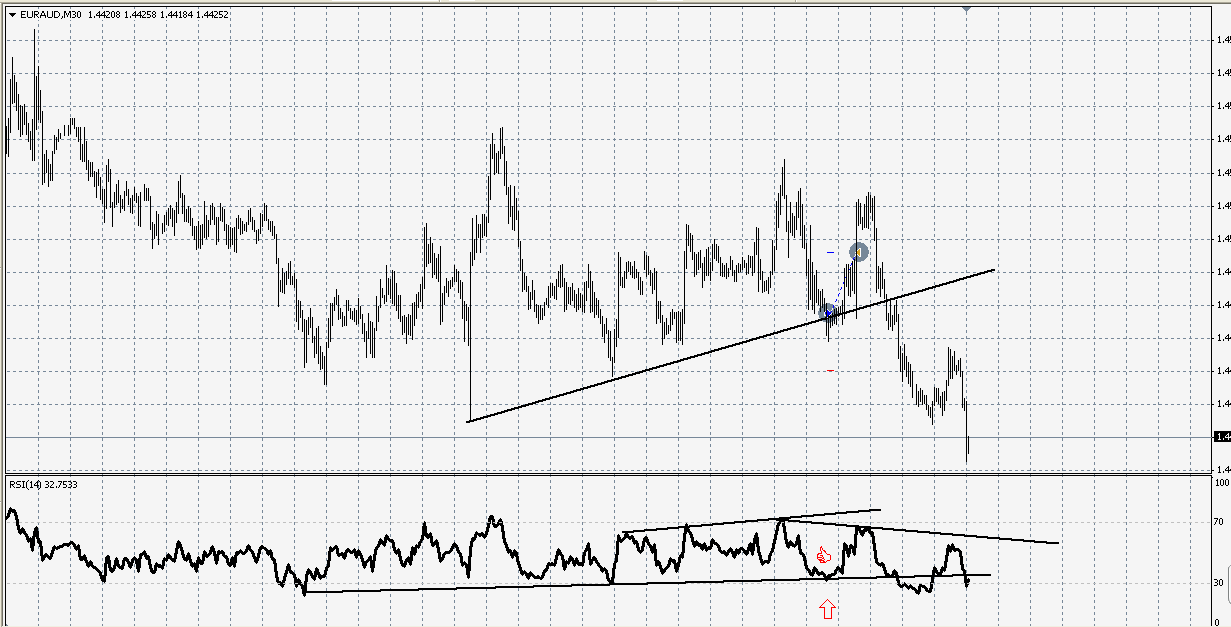Click the 1.44208 open price in header
This screenshot has height=627, width=1231.
pos(104,15)
